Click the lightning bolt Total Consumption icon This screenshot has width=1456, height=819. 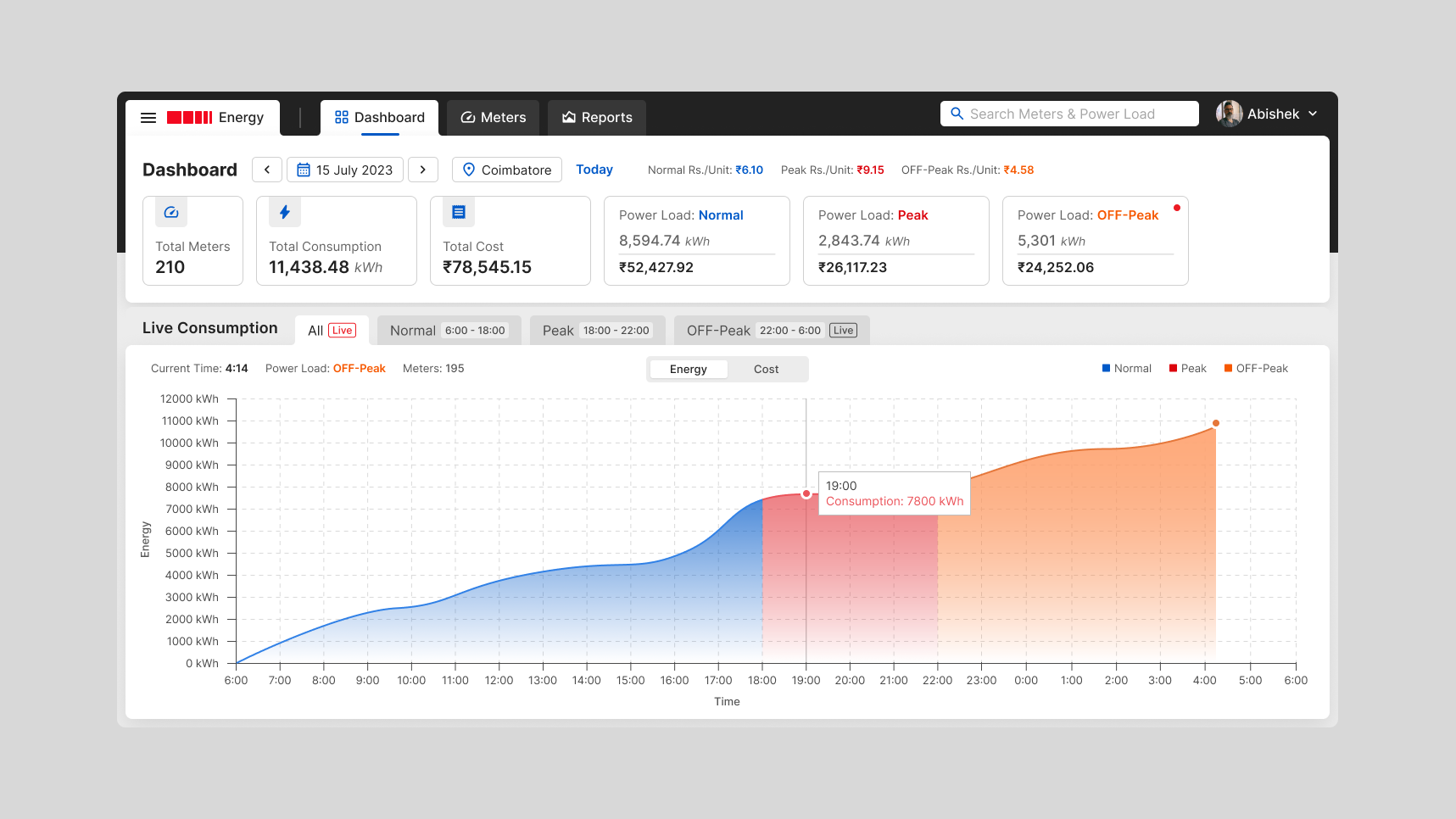point(284,212)
